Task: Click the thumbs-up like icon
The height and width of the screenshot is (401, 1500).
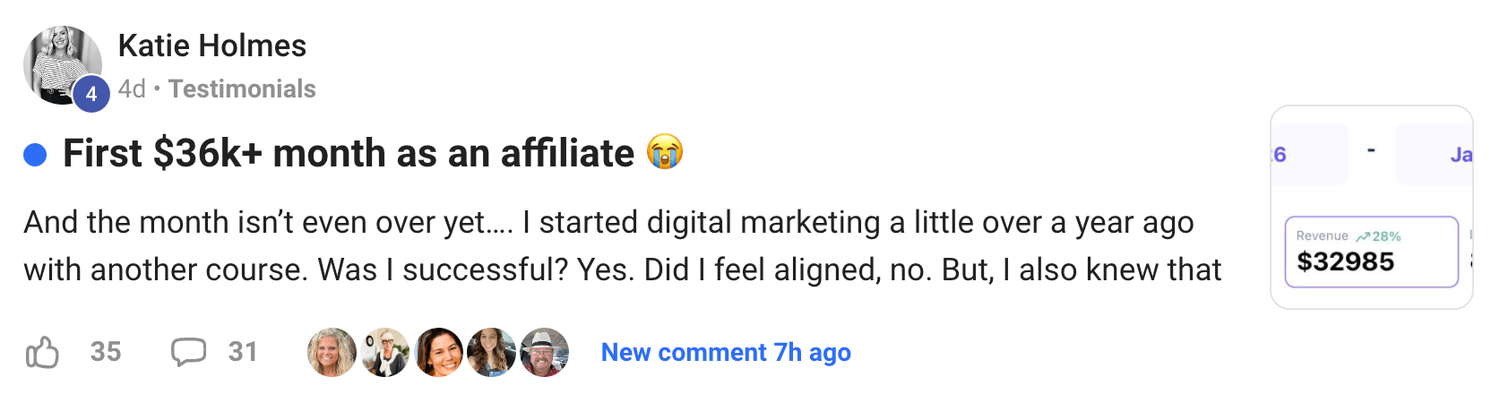Action: coord(42,352)
